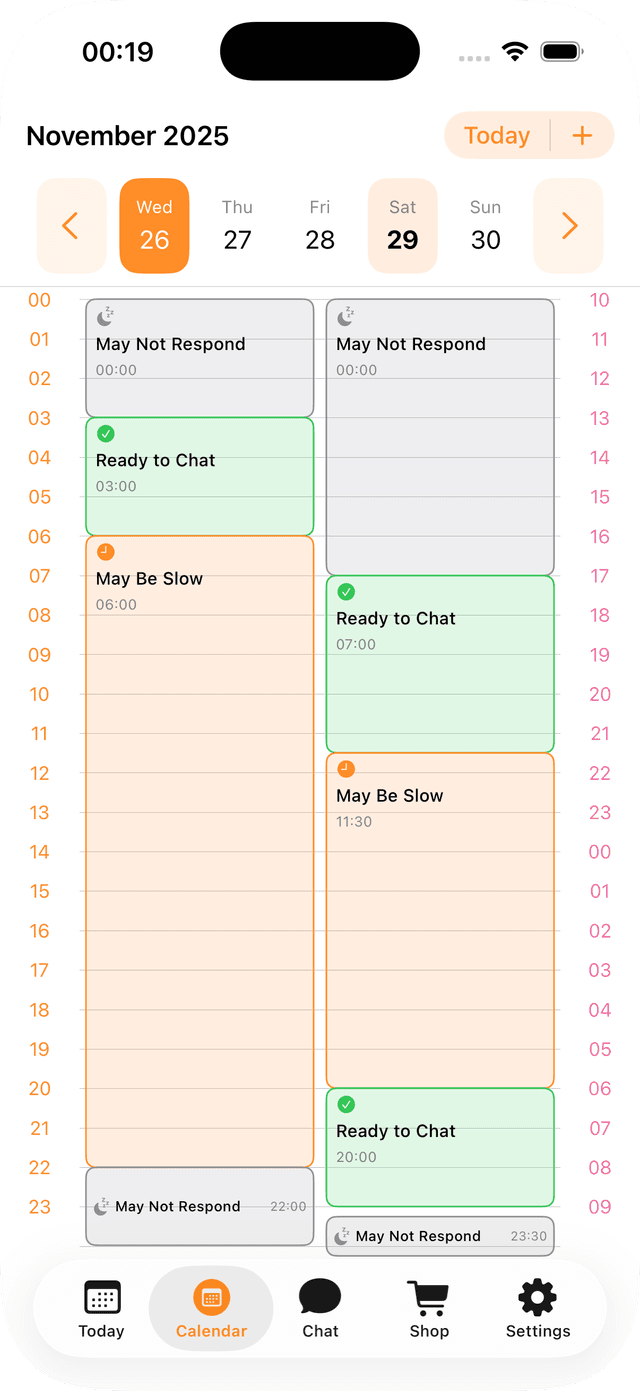Click the November 2025 header
Viewport: 640px width, 1391px height.
(x=127, y=135)
